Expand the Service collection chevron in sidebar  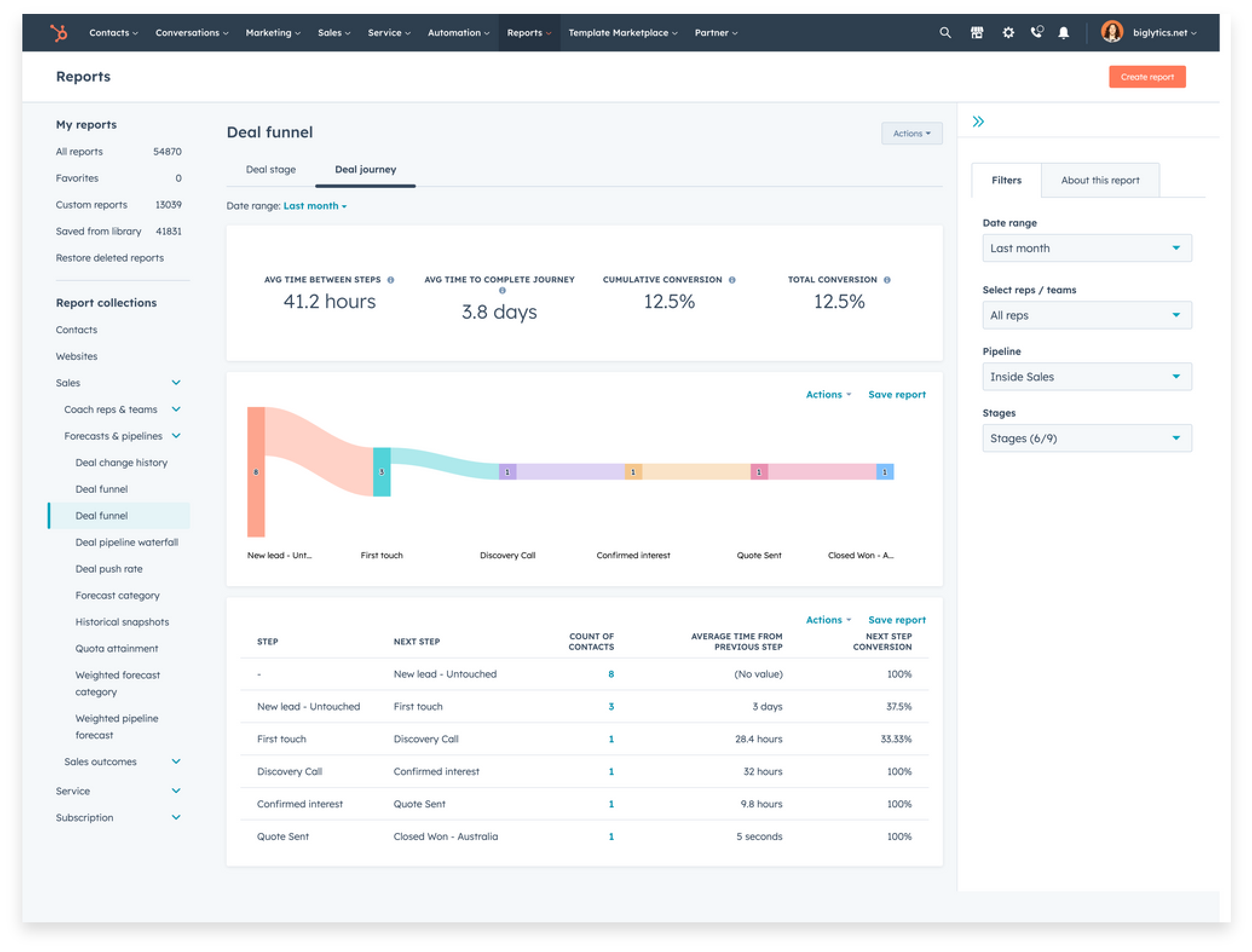tap(176, 791)
